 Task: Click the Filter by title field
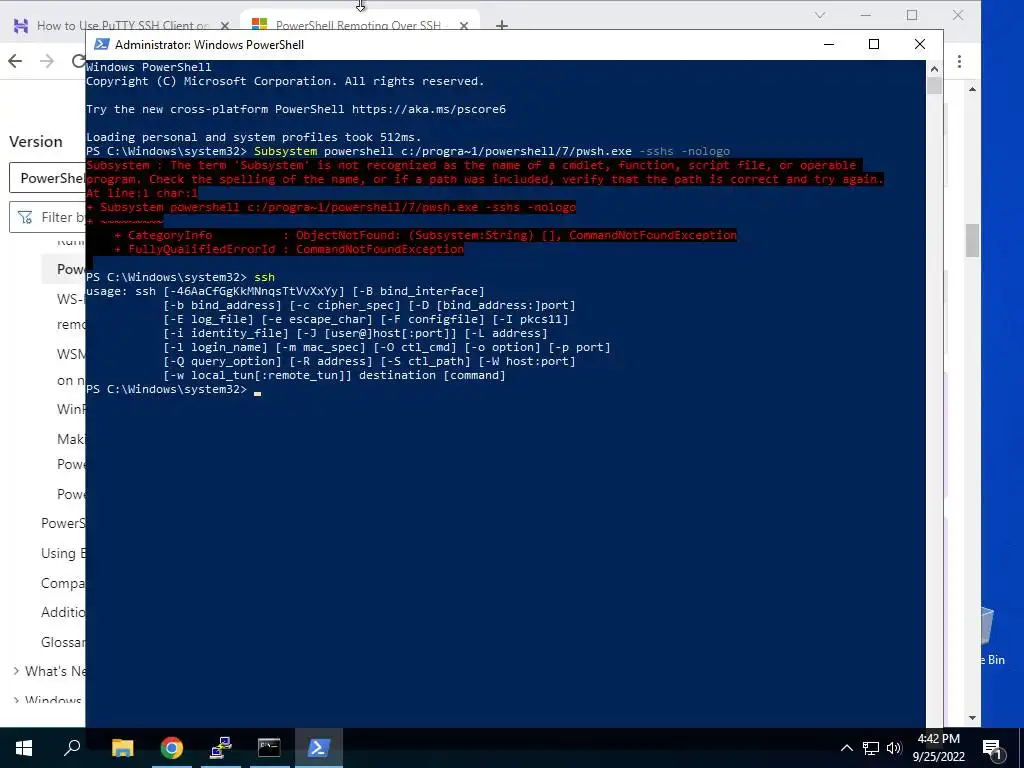tap(47, 217)
